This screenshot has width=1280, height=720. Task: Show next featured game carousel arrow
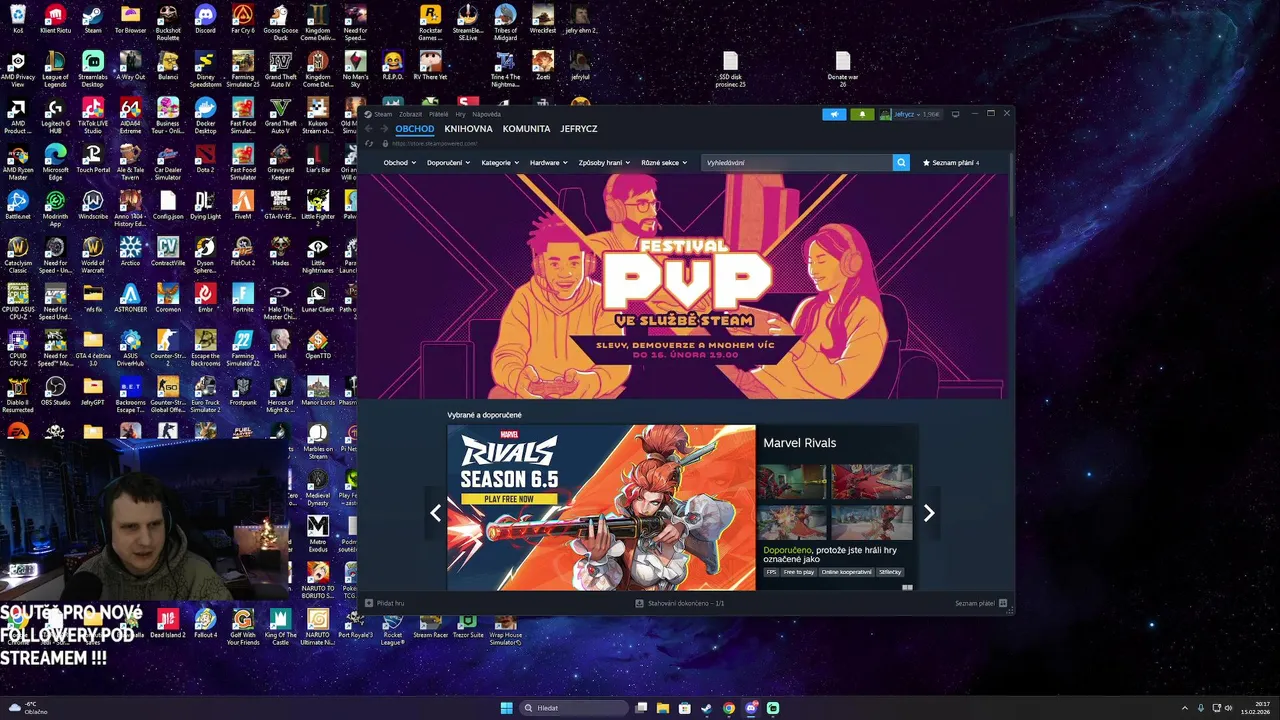coord(929,513)
